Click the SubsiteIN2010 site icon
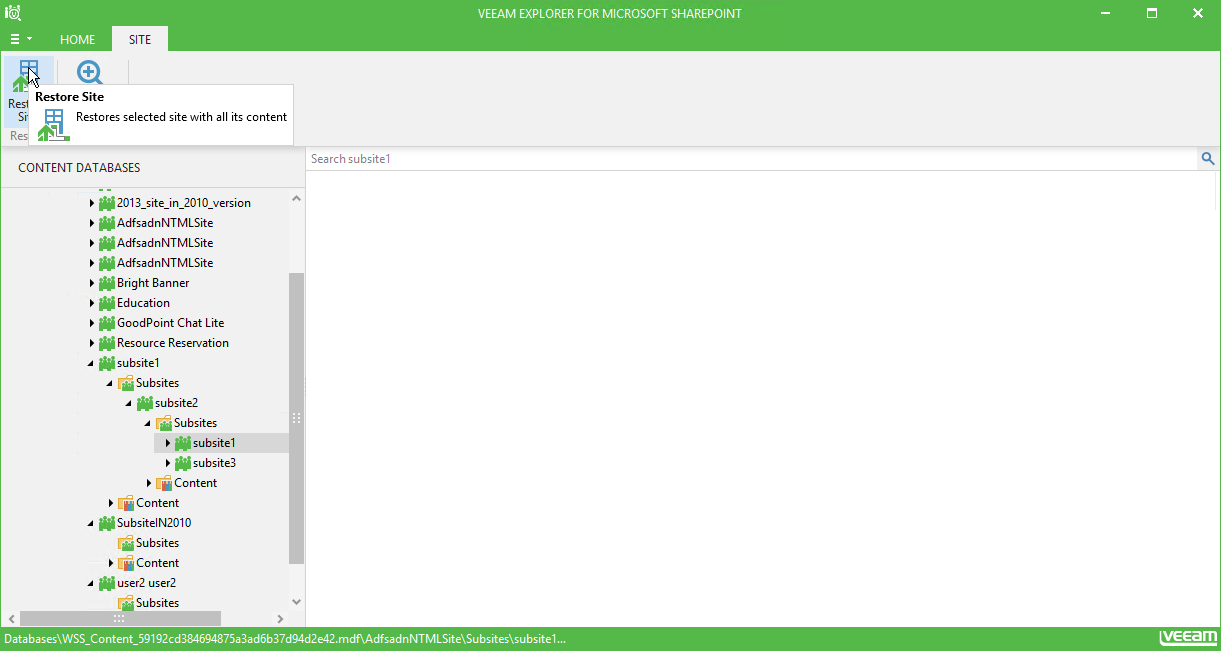Image resolution: width=1221 pixels, height=651 pixels. coord(107,523)
